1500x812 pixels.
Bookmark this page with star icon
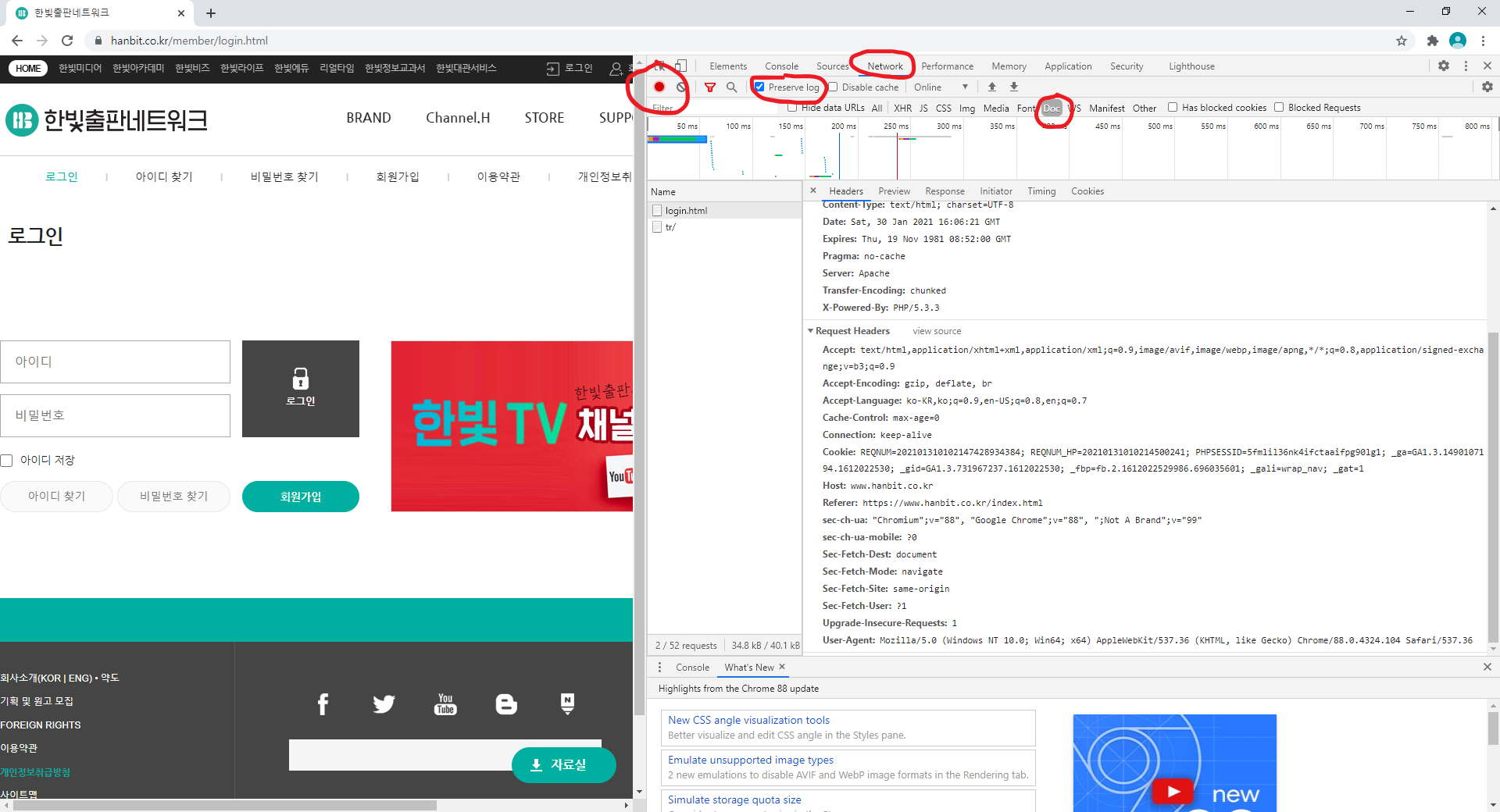coord(1402,41)
